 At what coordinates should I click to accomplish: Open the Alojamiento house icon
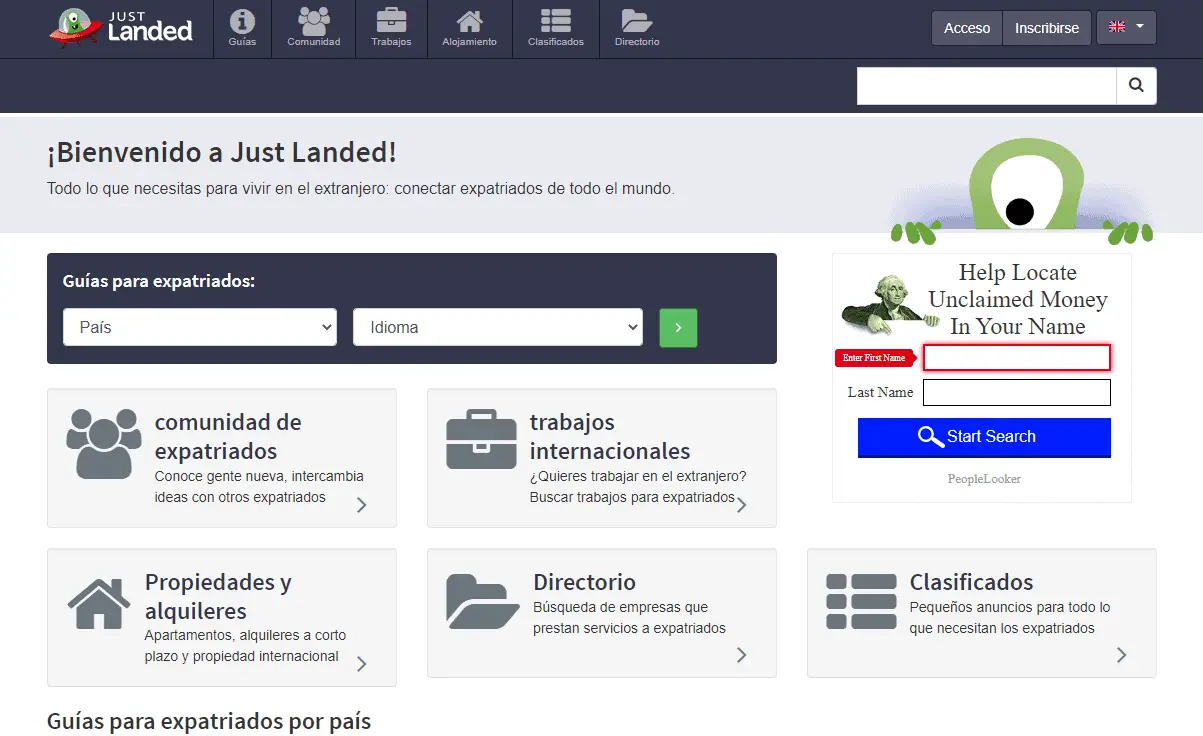pos(469,21)
